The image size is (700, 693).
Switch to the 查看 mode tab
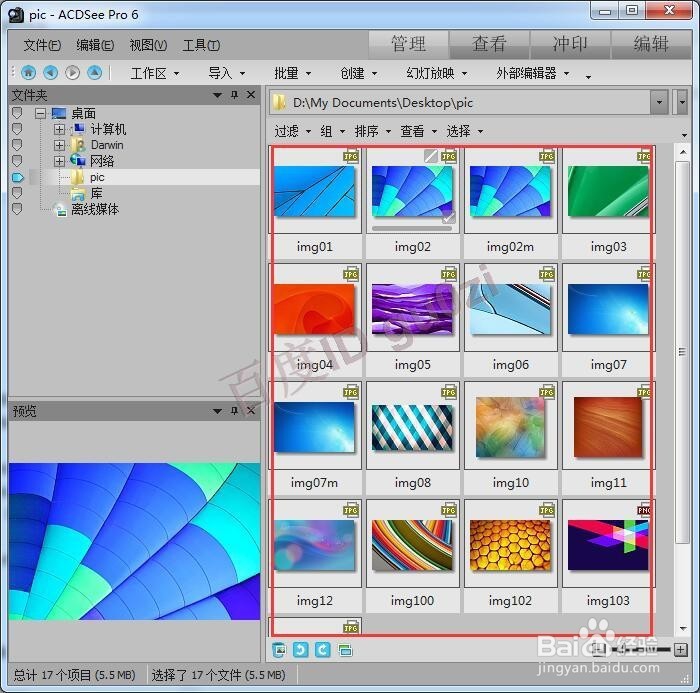[489, 44]
